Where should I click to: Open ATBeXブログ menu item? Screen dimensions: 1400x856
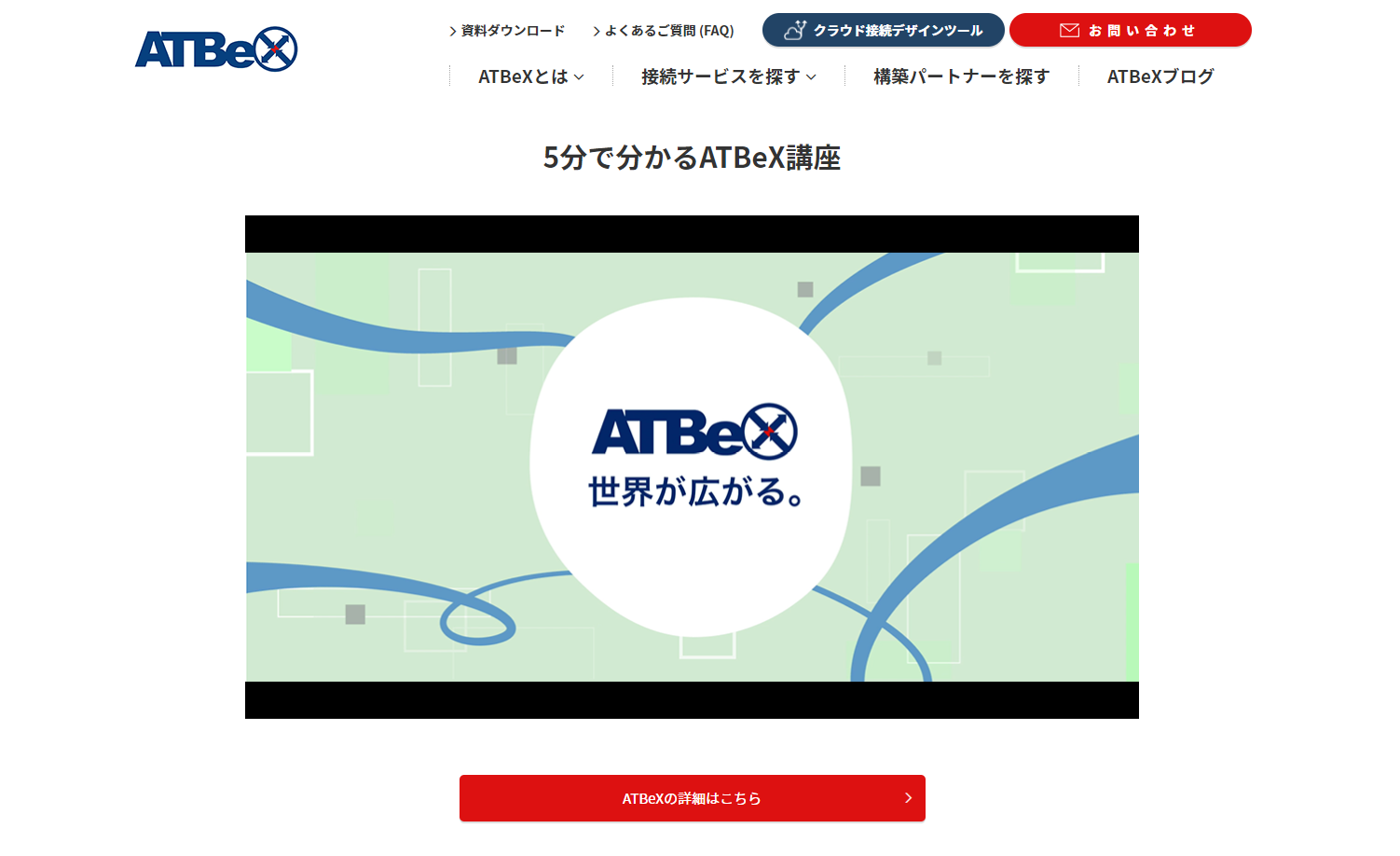tap(1160, 76)
